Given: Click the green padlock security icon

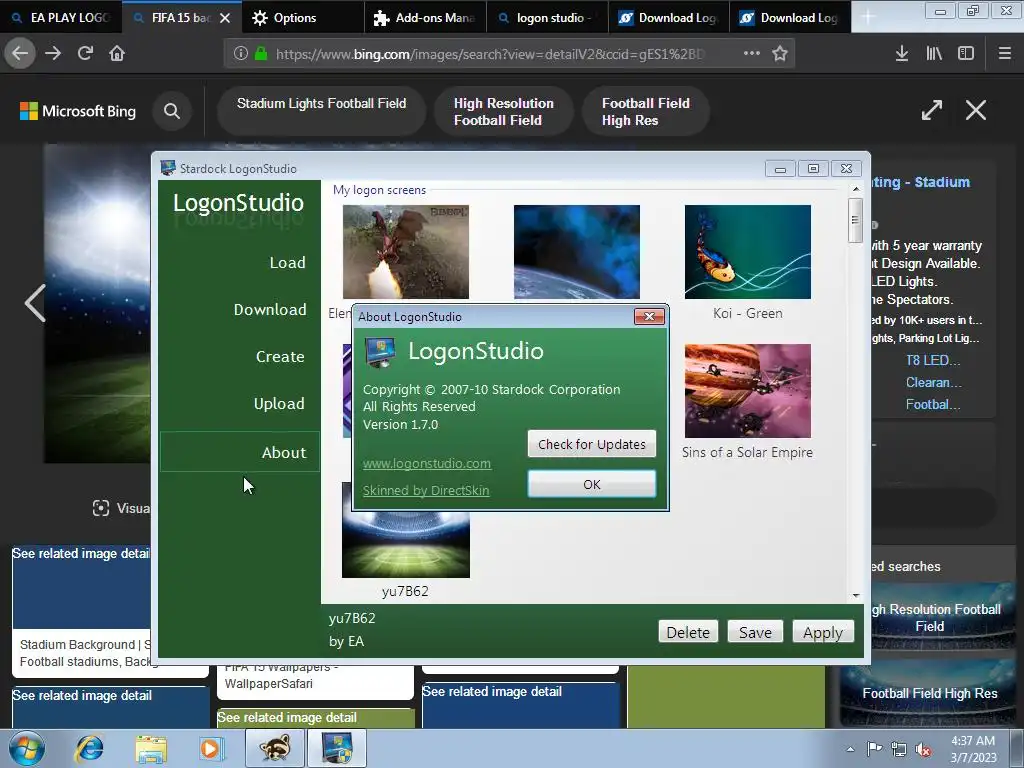Looking at the screenshot, I should point(261,54).
